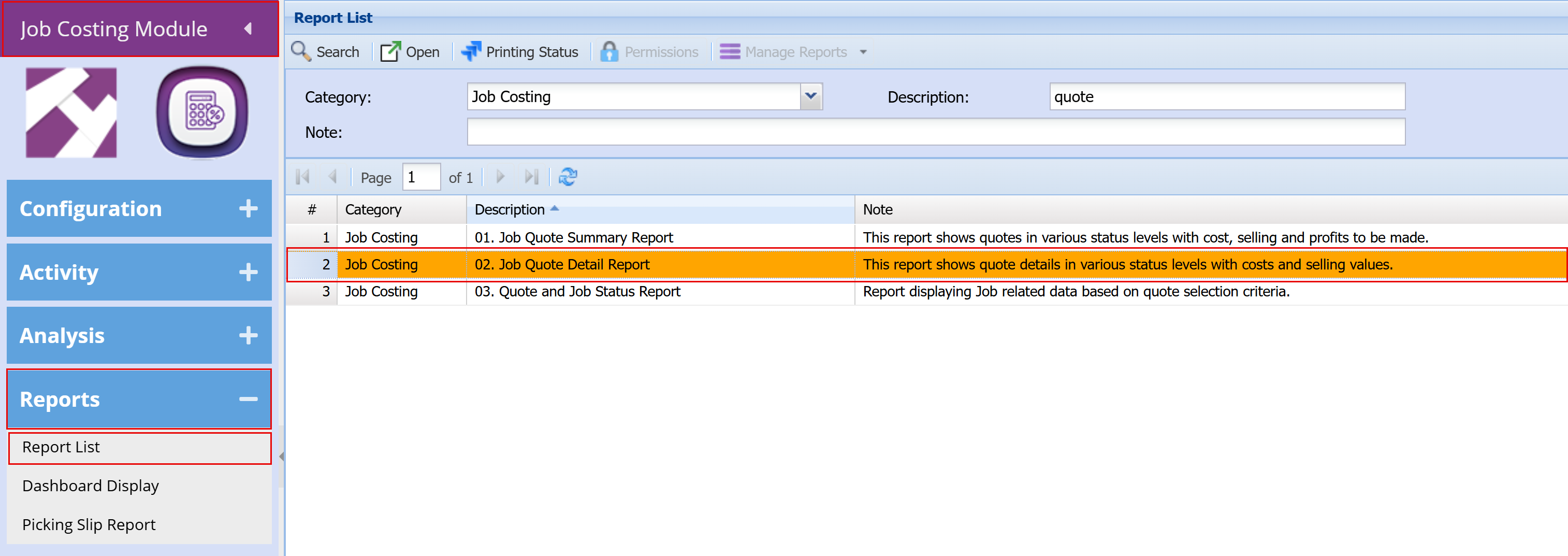Select the 01. Job Quote Summary Report row

point(926,237)
